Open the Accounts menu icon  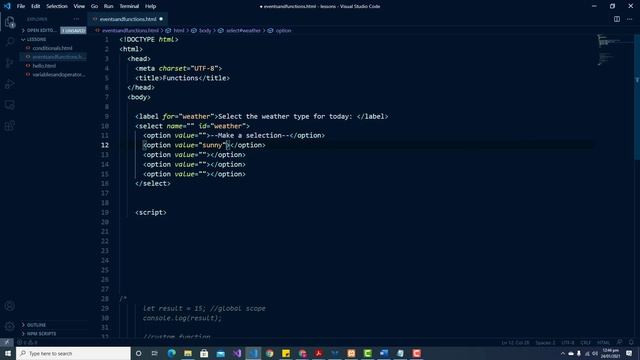tap(9, 306)
